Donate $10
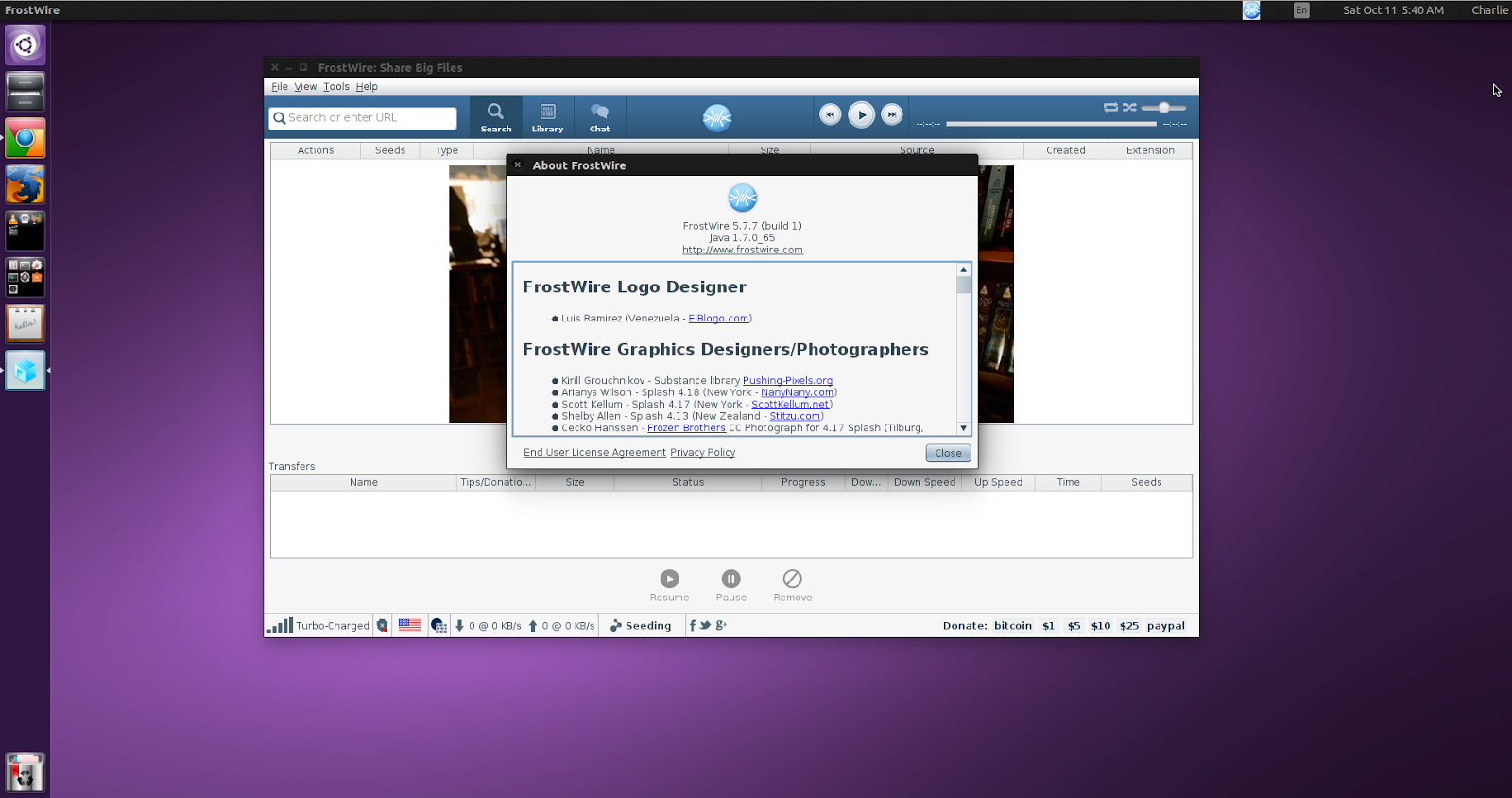 coord(1101,626)
